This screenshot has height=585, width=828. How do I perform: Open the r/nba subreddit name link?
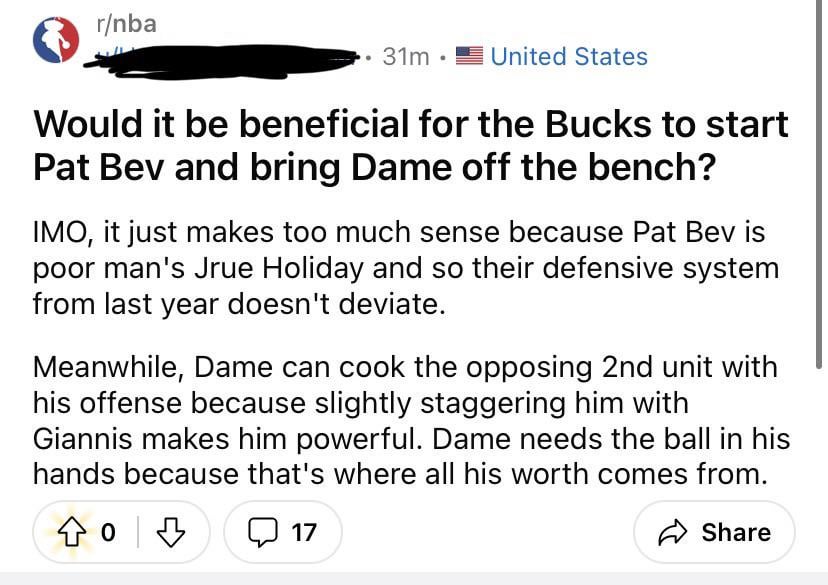point(126,24)
